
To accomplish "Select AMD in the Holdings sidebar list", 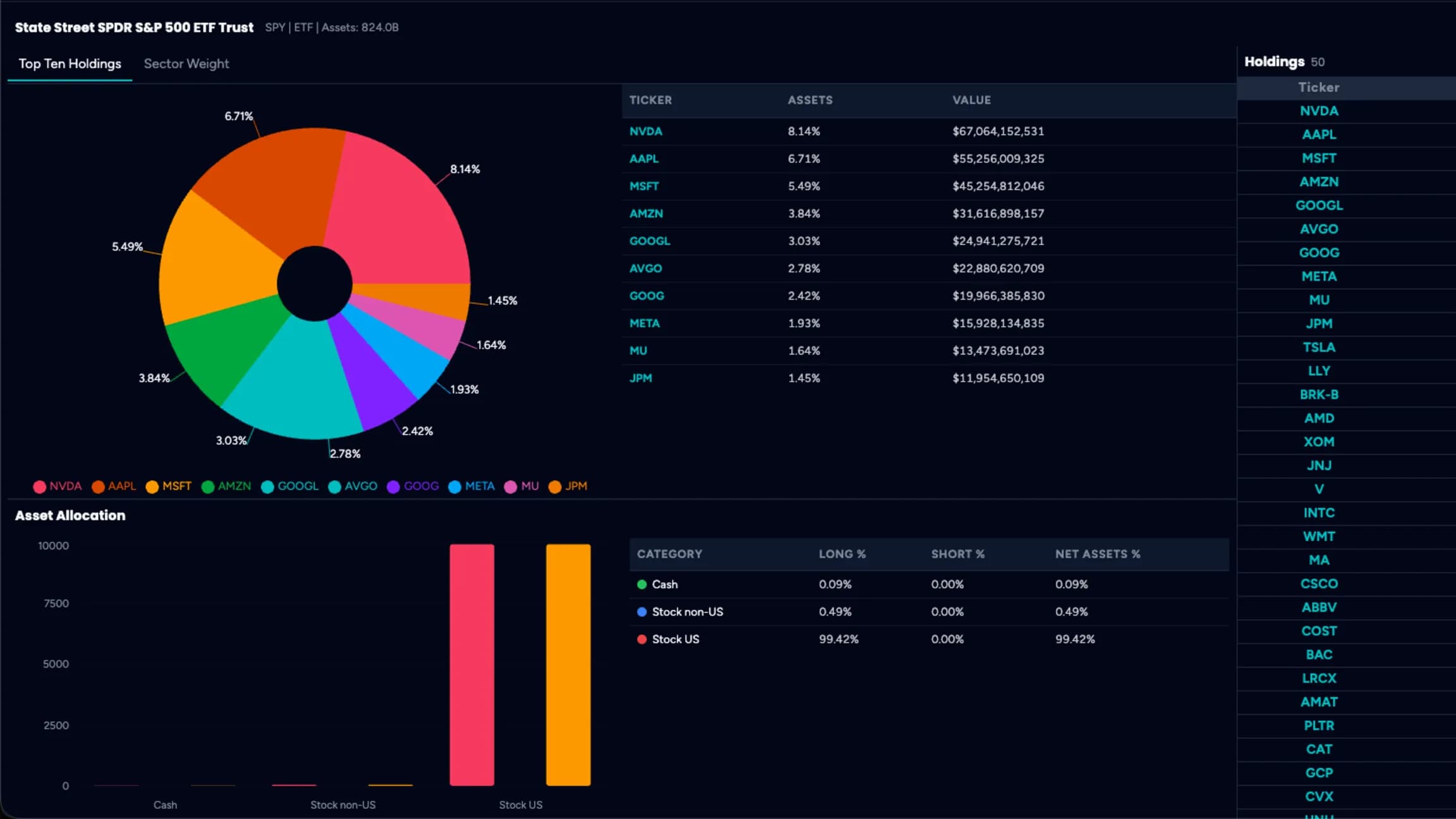I will point(1319,418).
